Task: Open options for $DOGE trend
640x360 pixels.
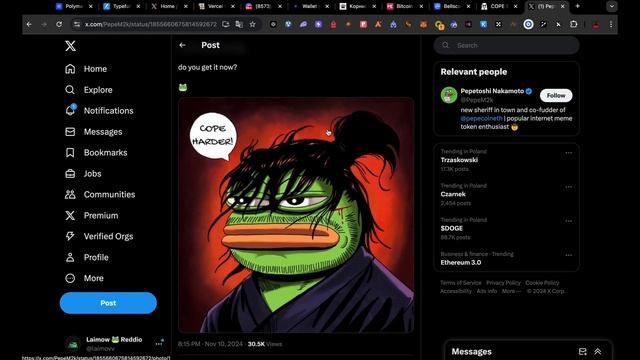Action: (x=569, y=221)
